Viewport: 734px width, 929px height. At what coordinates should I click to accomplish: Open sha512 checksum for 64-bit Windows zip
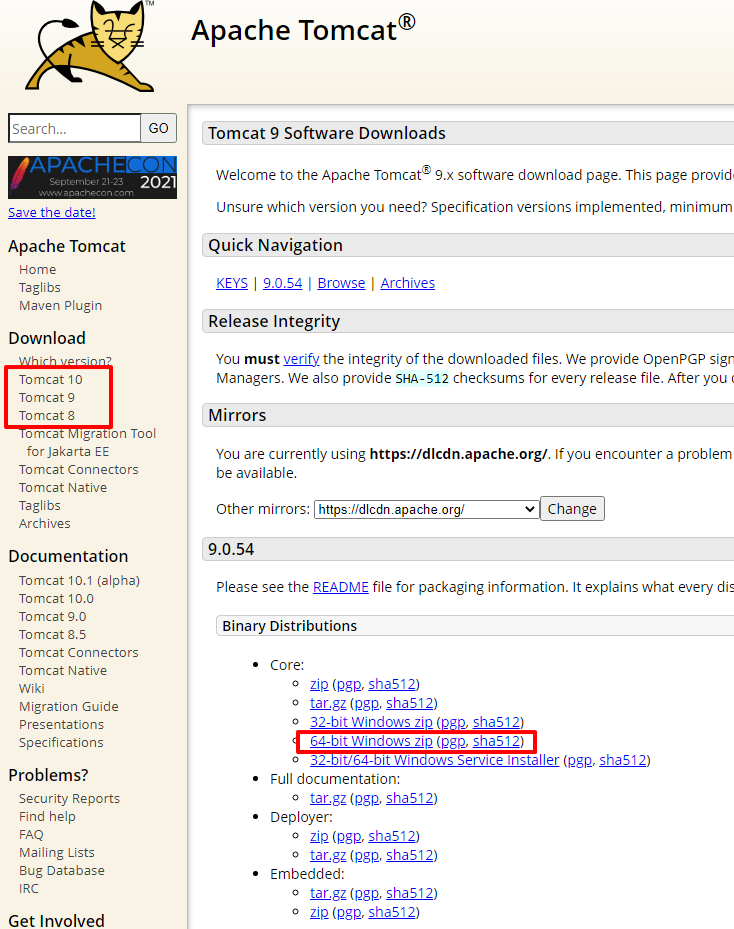(496, 741)
